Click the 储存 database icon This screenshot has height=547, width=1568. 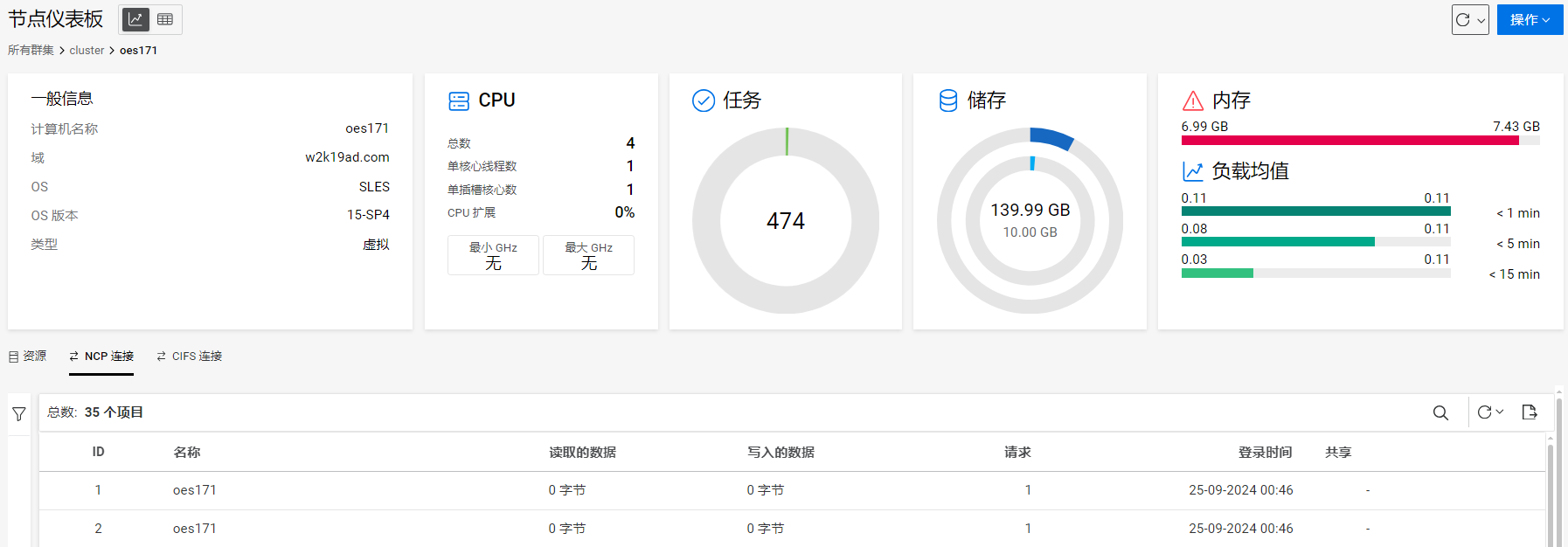948,101
